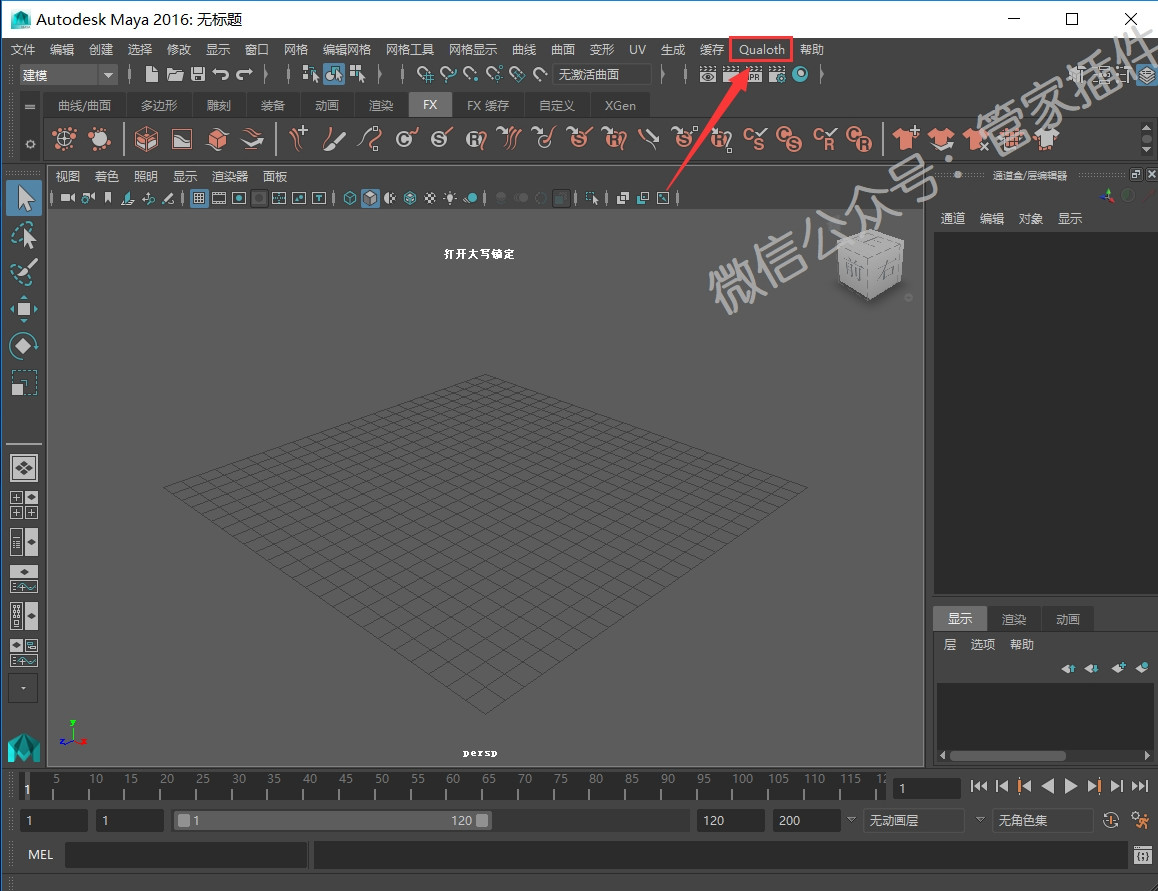Select the Rotate tool
Screen dimensions: 1158x891
[x=24, y=346]
